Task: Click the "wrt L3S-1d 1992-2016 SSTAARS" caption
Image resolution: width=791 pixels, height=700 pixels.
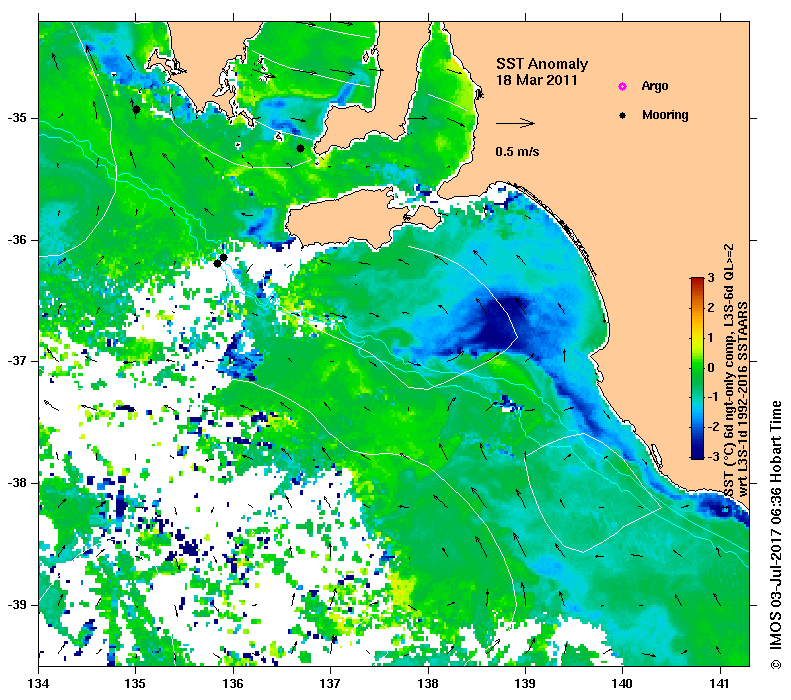Action: click(743, 398)
